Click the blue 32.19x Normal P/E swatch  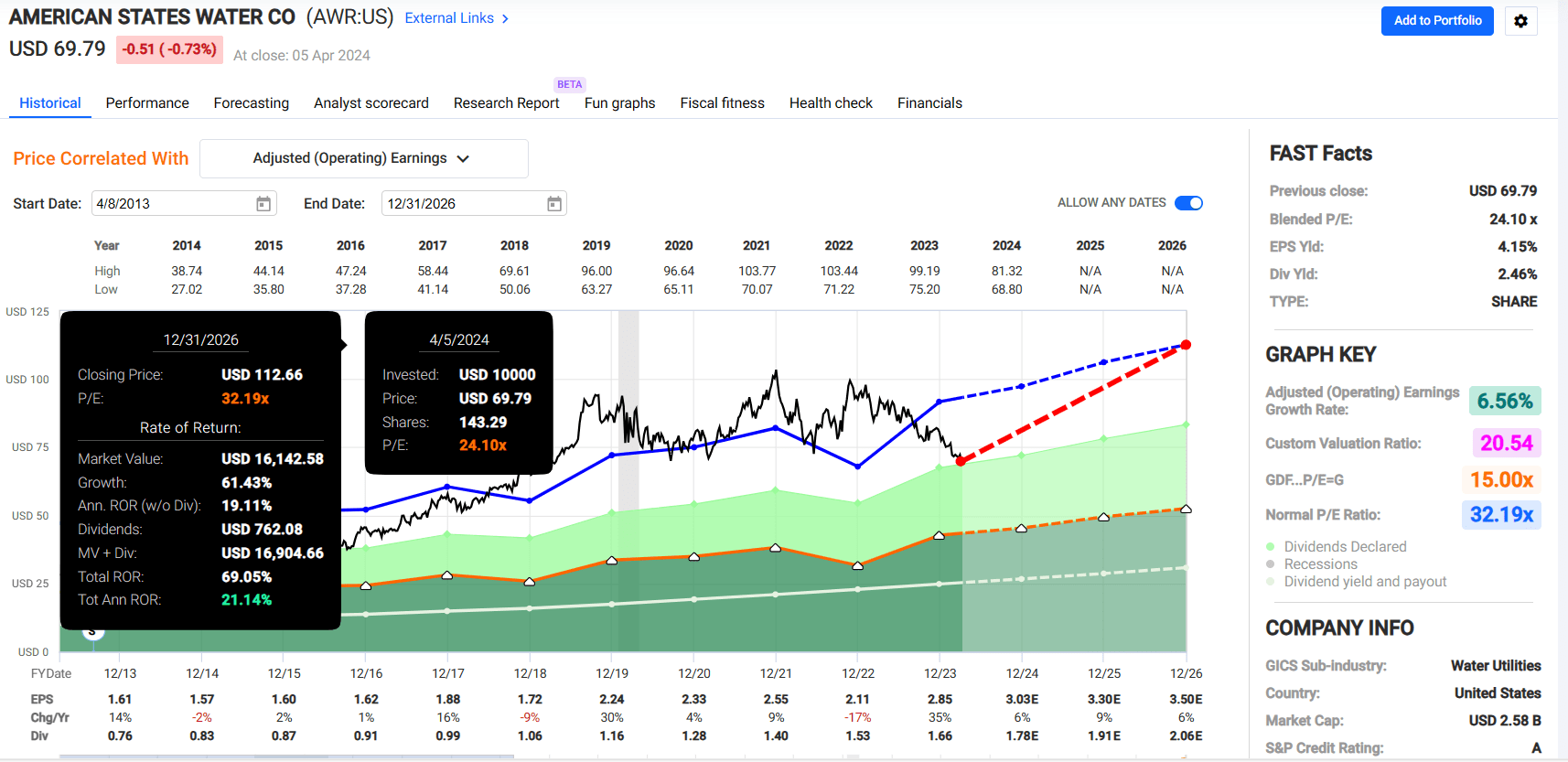click(x=1501, y=514)
